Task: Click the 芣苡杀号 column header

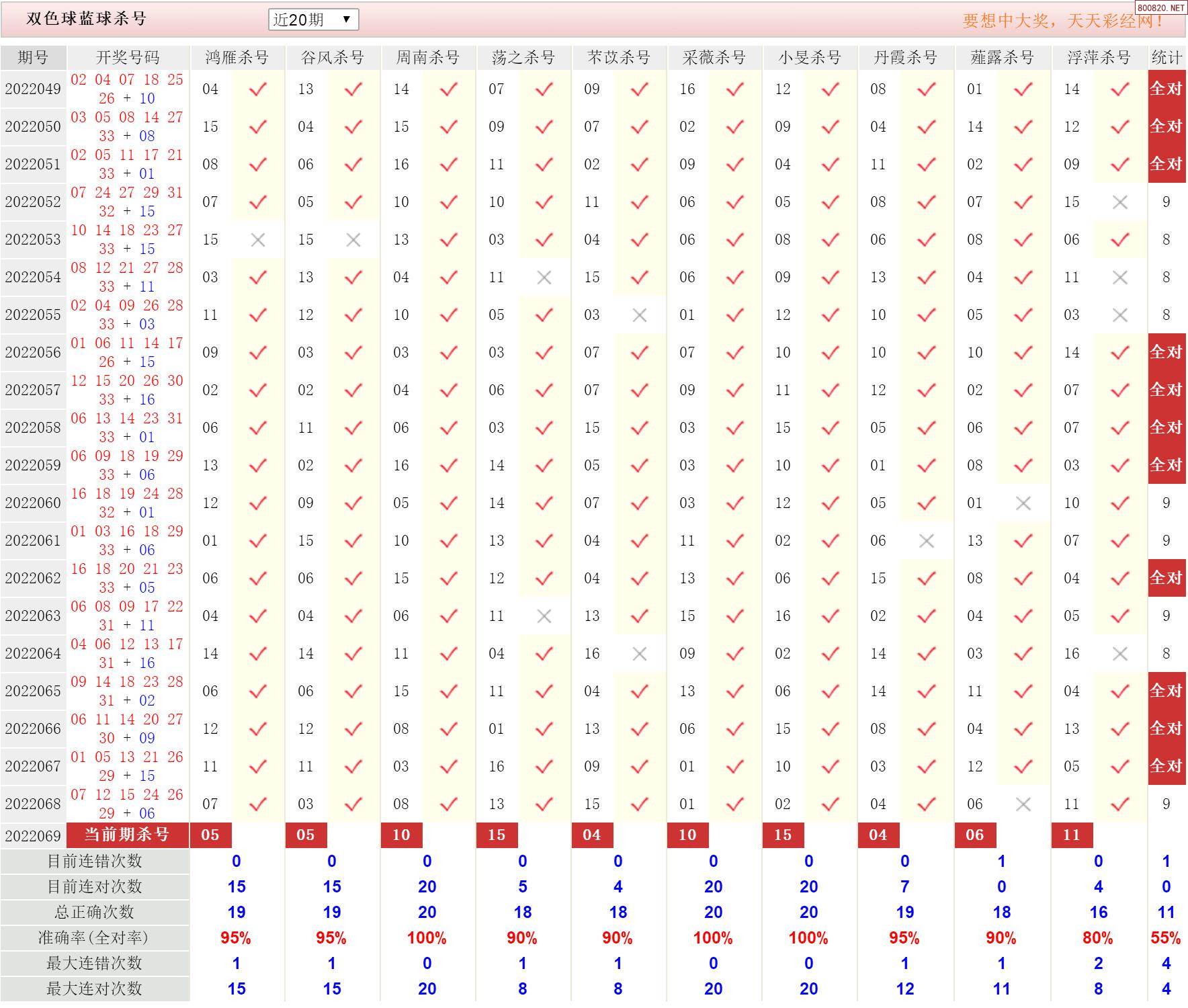Action: tap(619, 58)
